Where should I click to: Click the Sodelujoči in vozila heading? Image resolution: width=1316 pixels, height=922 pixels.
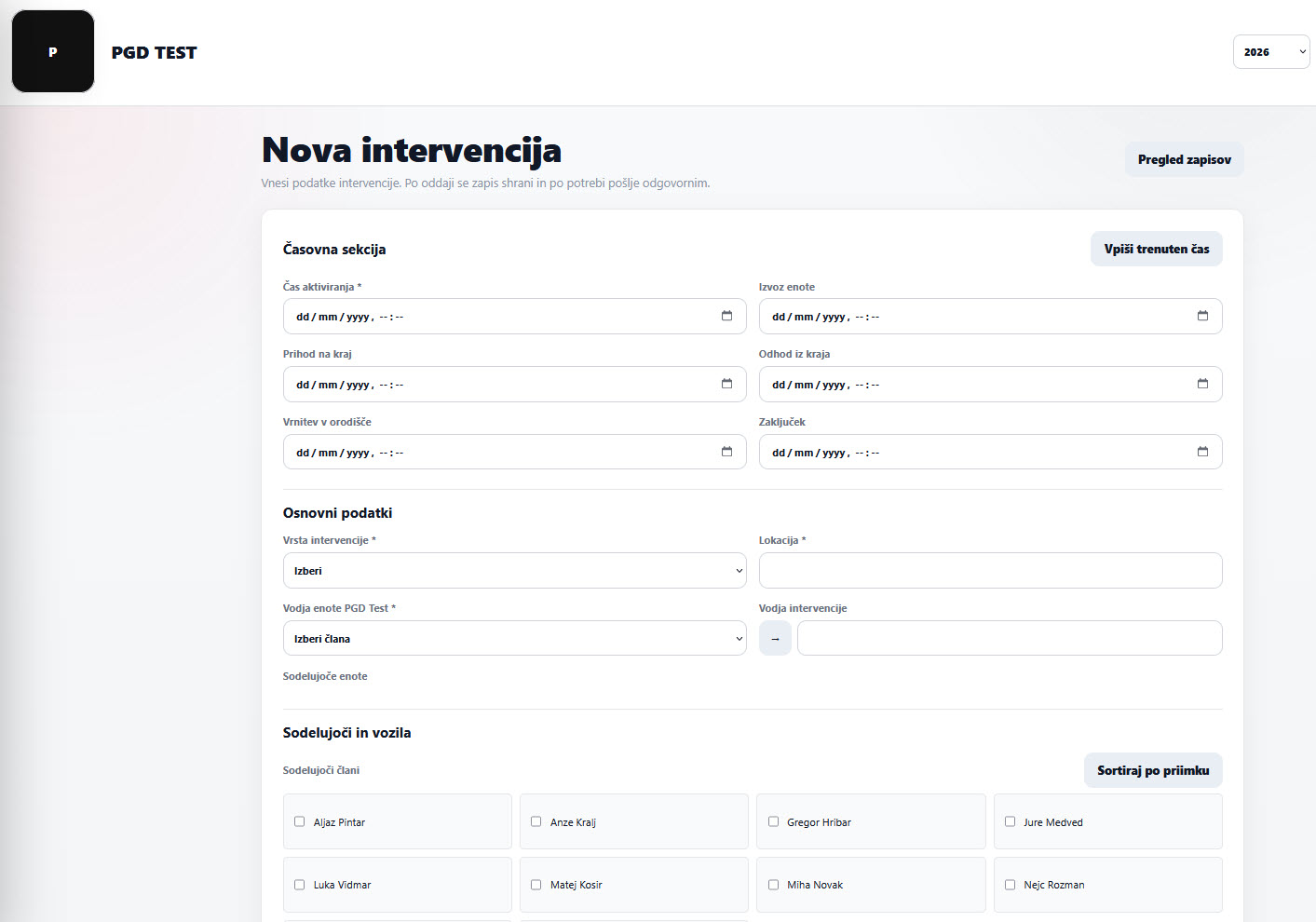tap(346, 733)
